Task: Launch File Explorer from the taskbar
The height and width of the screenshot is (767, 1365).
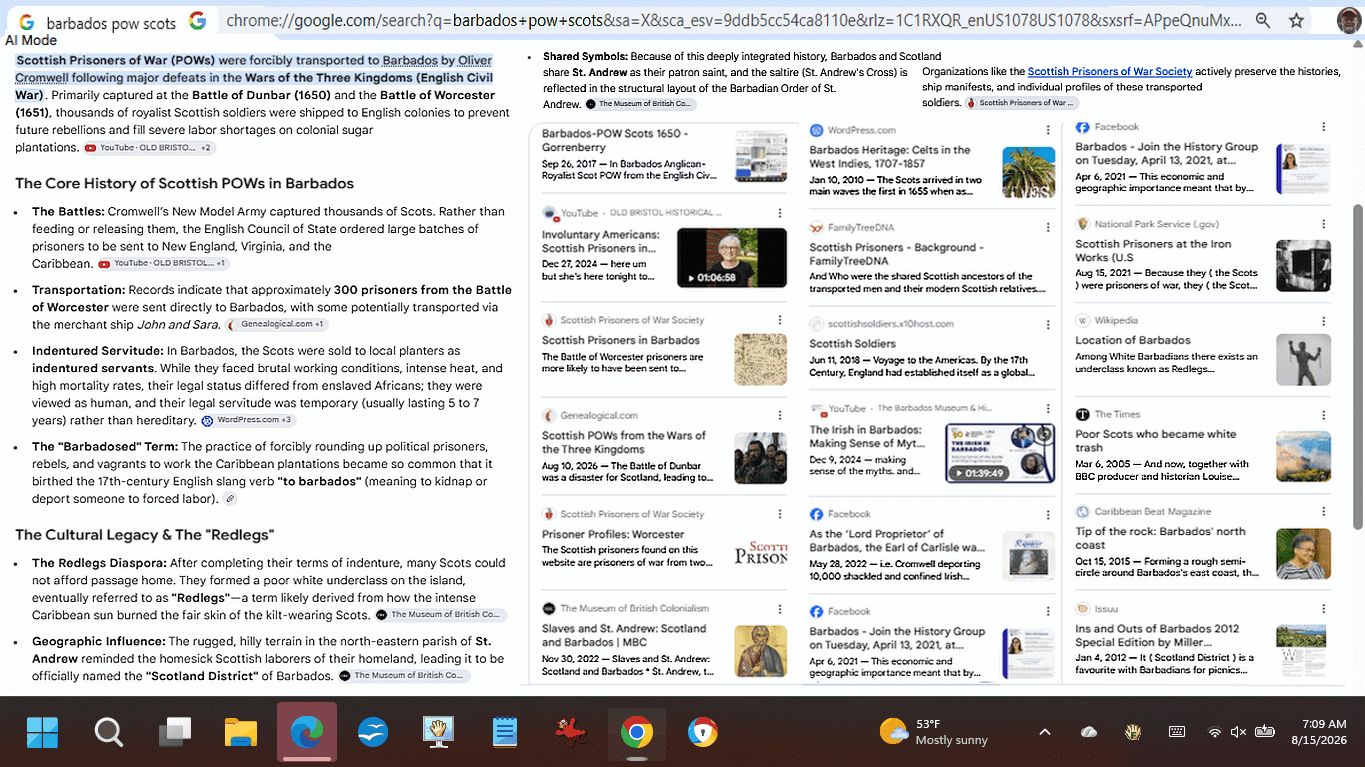Action: tap(241, 733)
